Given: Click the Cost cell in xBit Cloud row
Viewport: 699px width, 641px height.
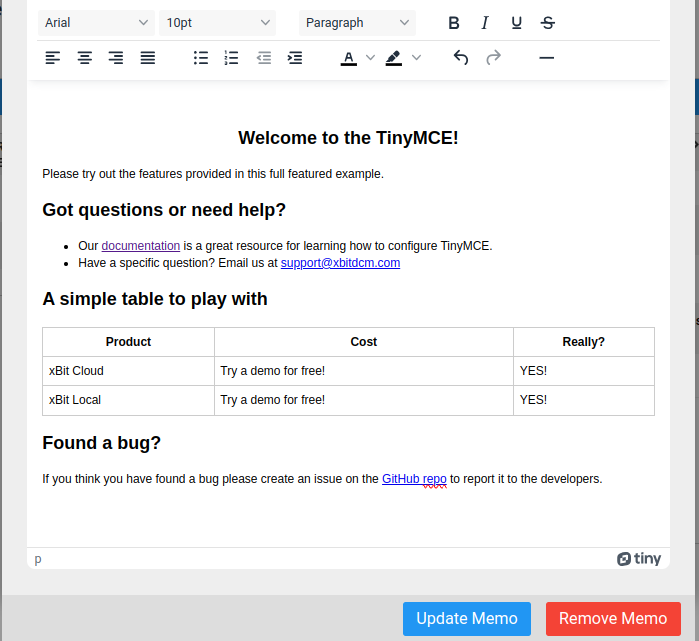Looking at the screenshot, I should [364, 371].
